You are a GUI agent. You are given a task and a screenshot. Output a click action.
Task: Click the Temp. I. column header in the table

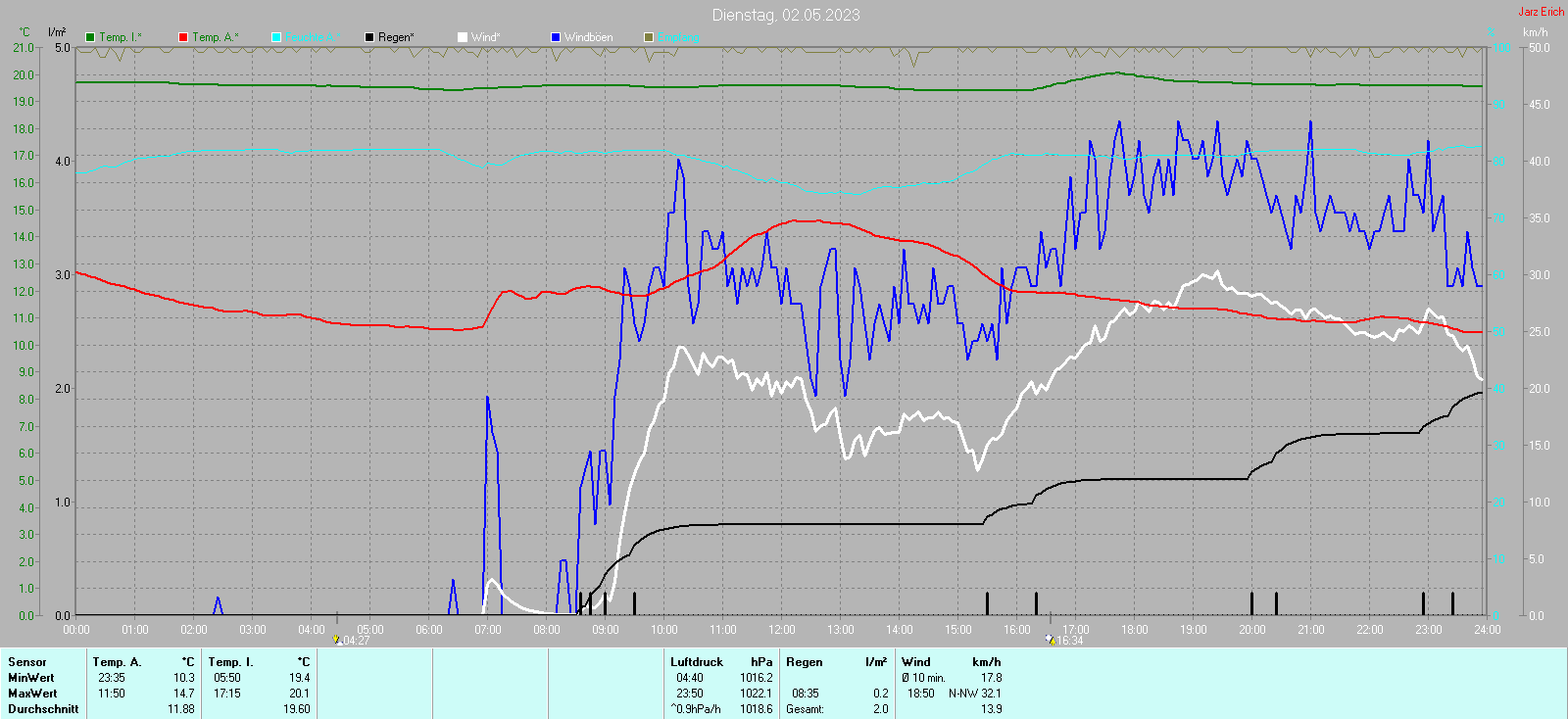pyautogui.click(x=231, y=662)
